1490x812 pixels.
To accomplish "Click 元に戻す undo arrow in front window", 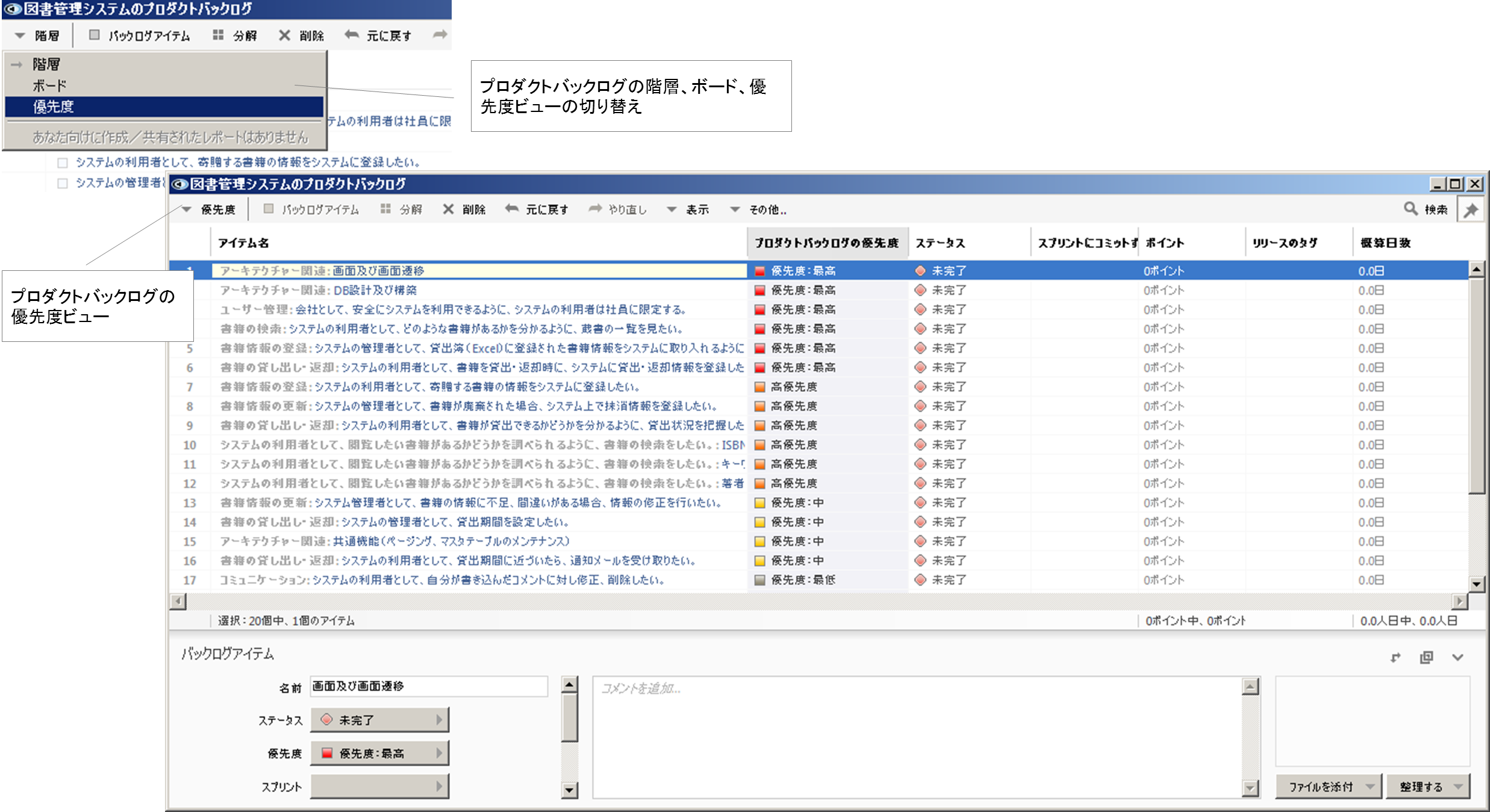I will click(512, 208).
